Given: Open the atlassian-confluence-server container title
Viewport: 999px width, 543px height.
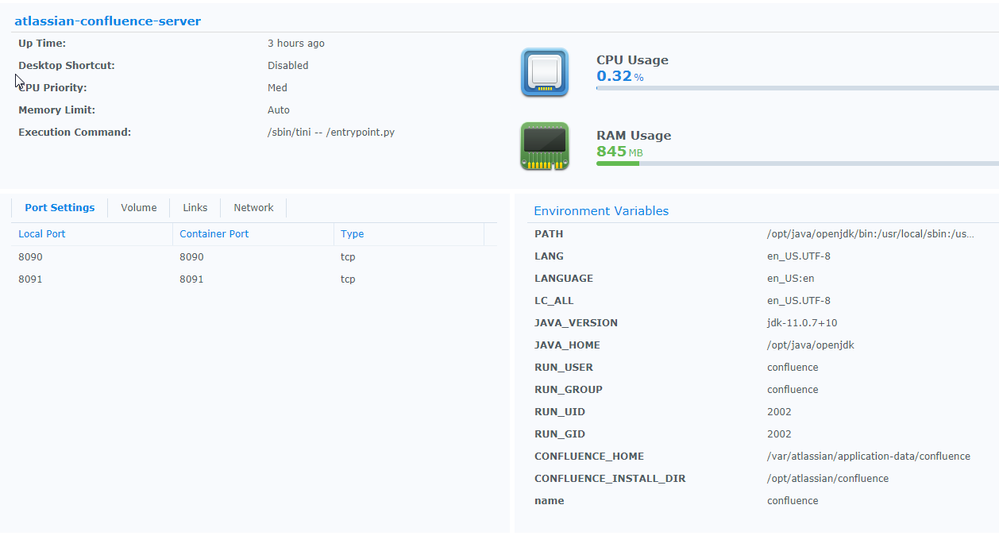Looking at the screenshot, I should 108,21.
